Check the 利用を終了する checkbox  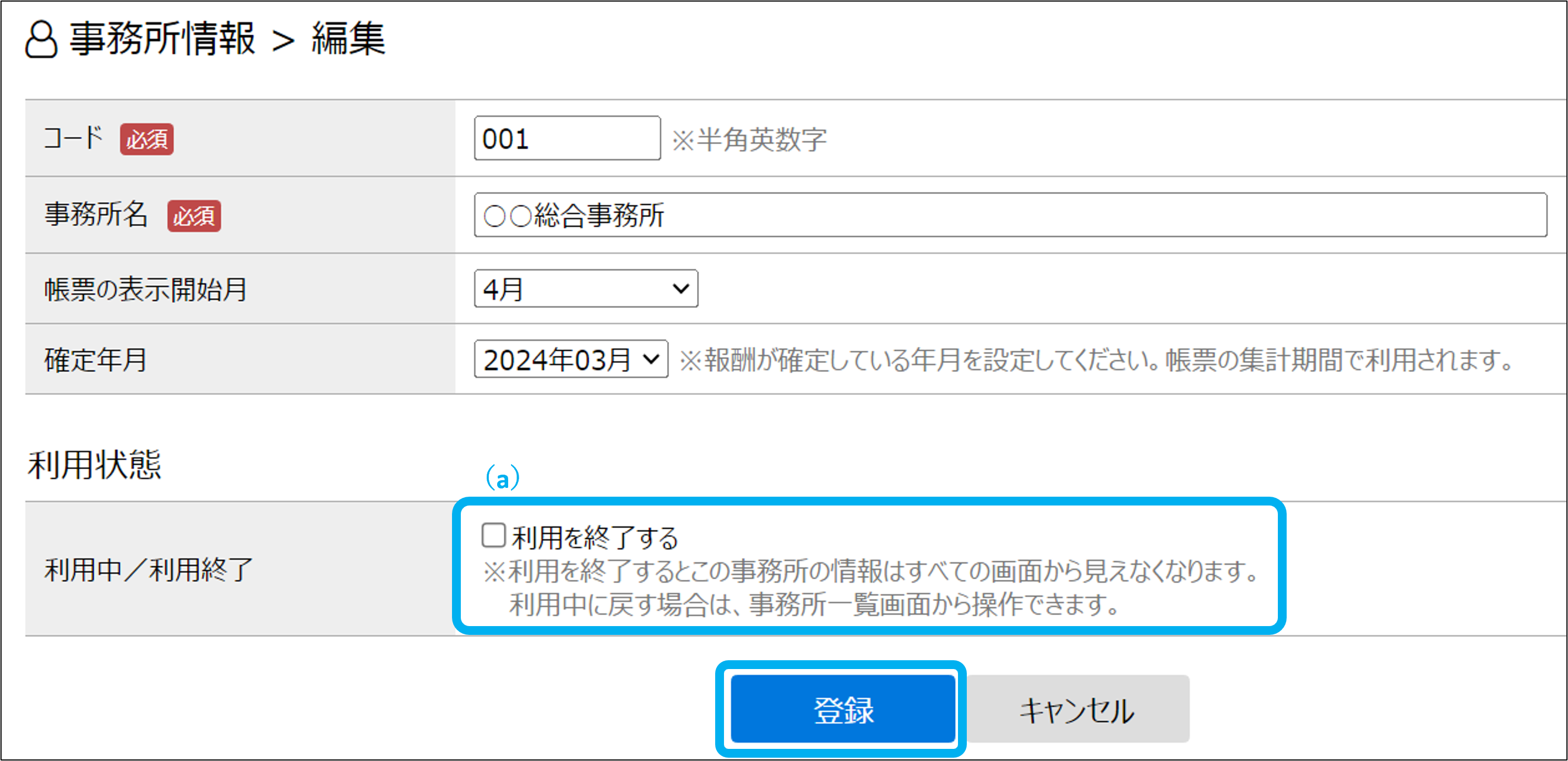pos(493,536)
